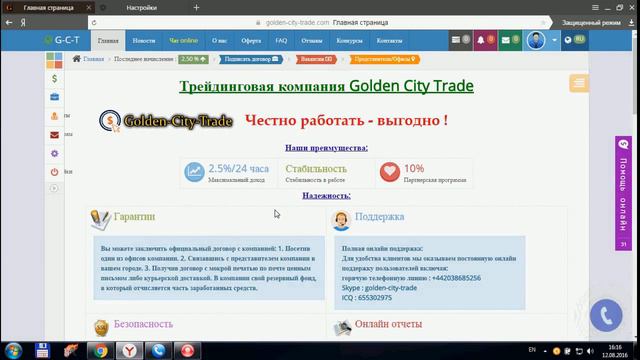Open the browser downloads arrow icon
The height and width of the screenshot is (360, 640).
[x=631, y=23]
